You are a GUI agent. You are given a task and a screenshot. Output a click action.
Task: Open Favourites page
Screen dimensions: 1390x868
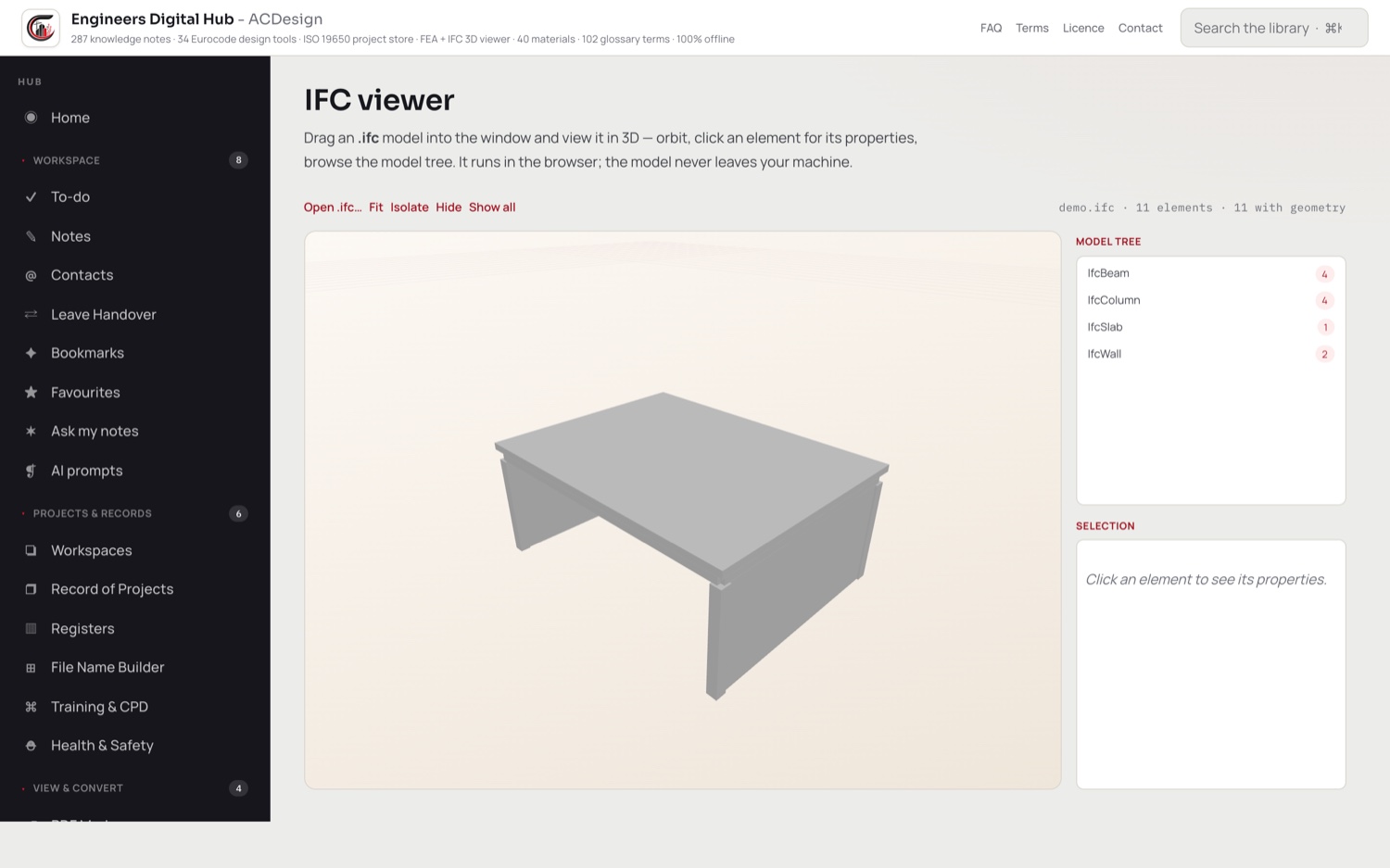[135, 392]
